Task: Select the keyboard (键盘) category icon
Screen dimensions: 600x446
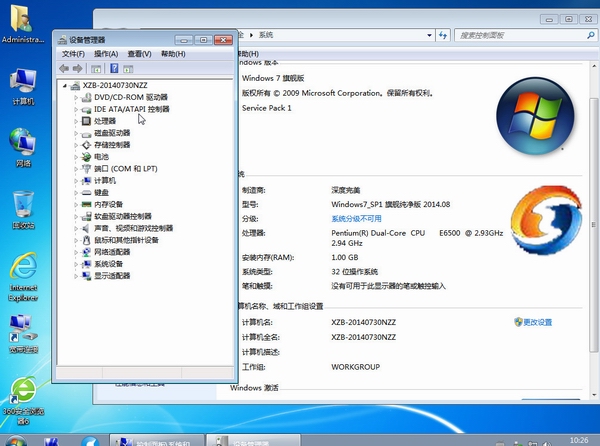Action: click(86, 192)
